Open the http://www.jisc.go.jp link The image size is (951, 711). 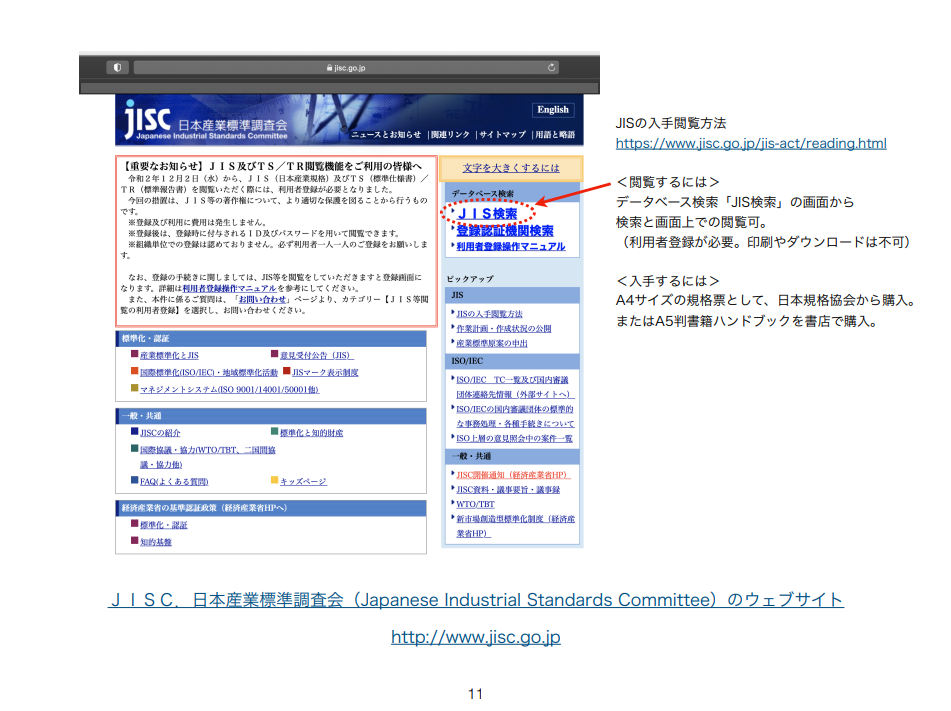(476, 637)
